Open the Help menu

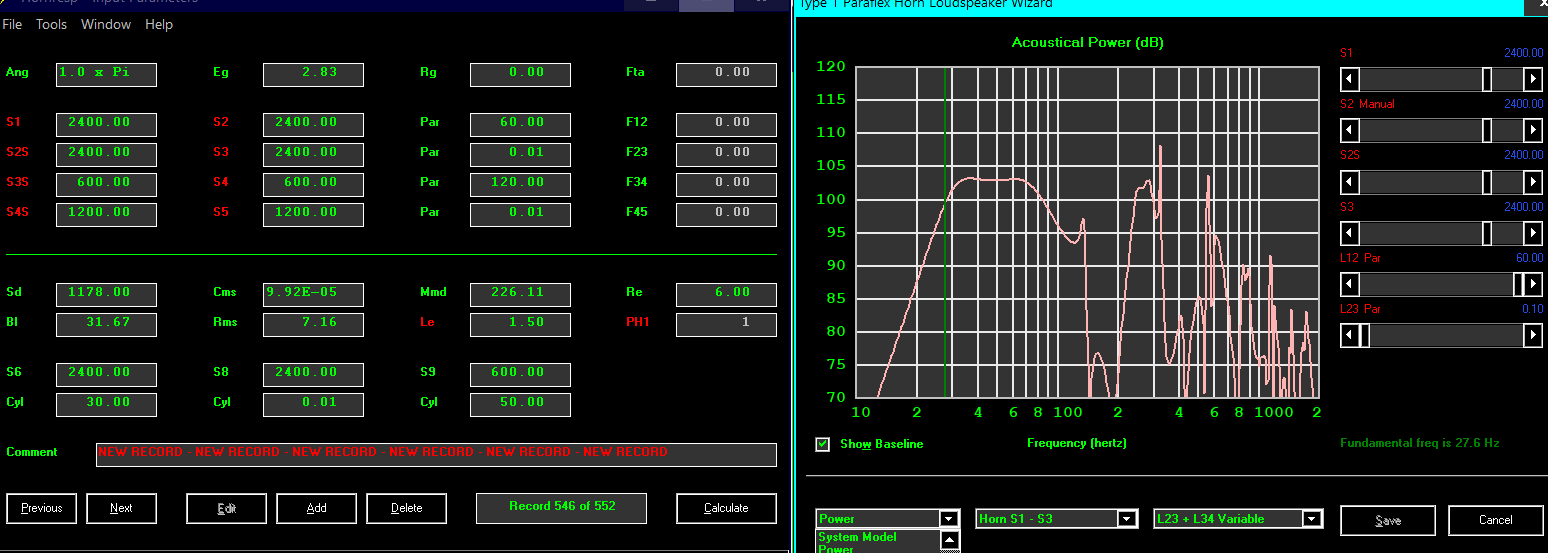pyautogui.click(x=159, y=24)
